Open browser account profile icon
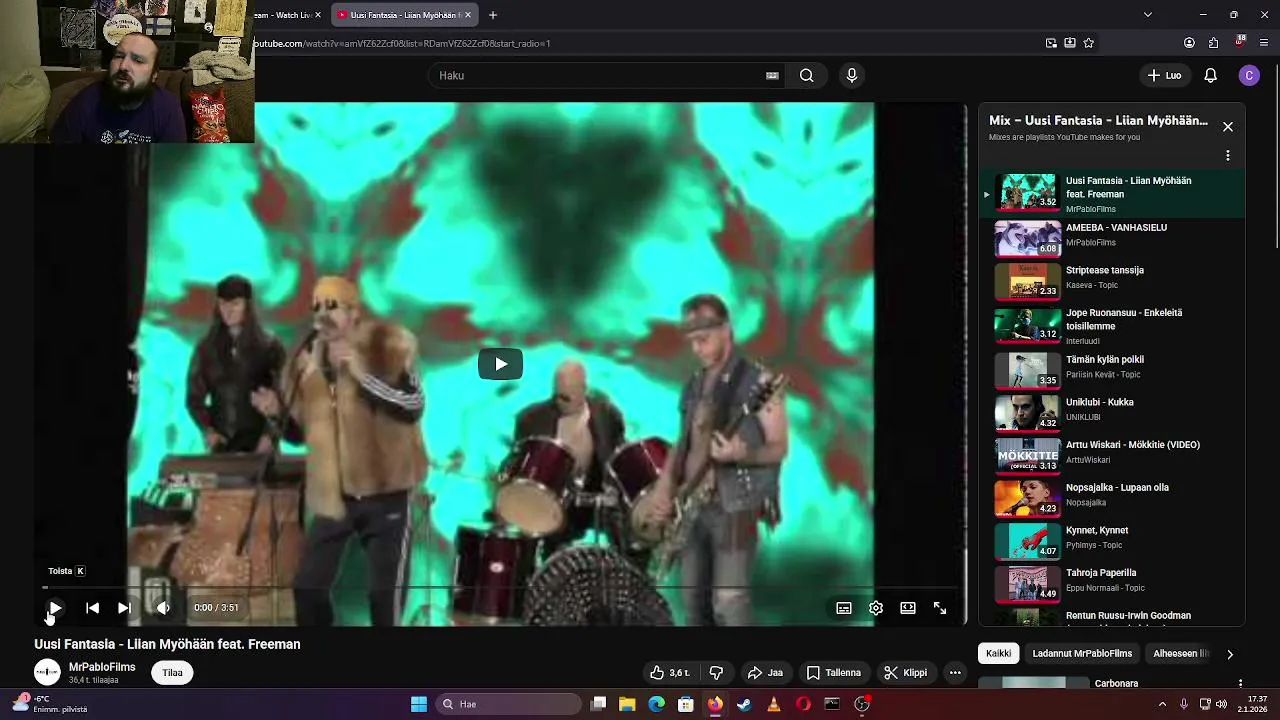 1189,43
